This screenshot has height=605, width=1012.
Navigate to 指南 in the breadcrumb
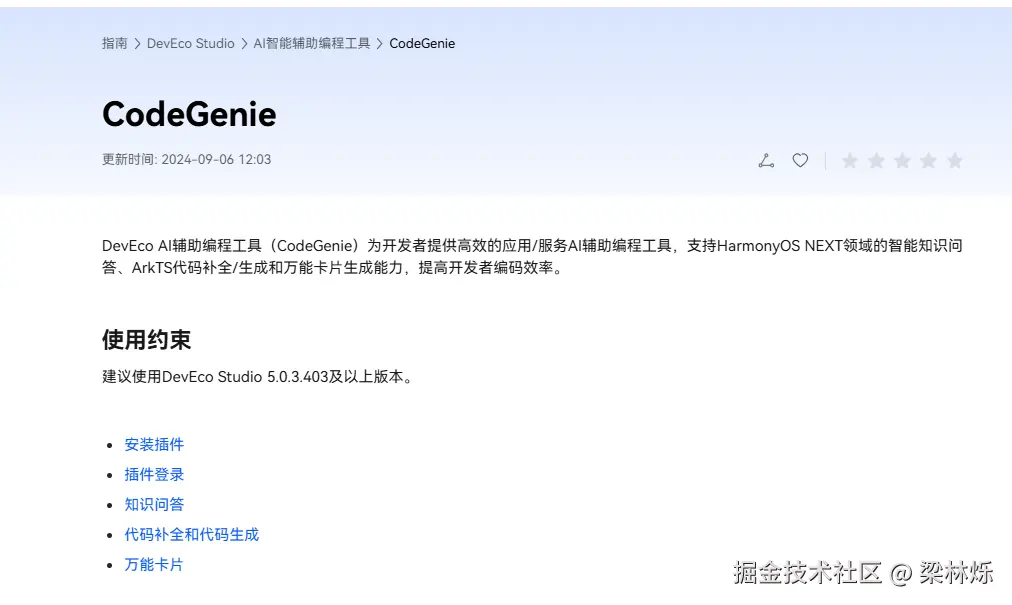[x=113, y=43]
